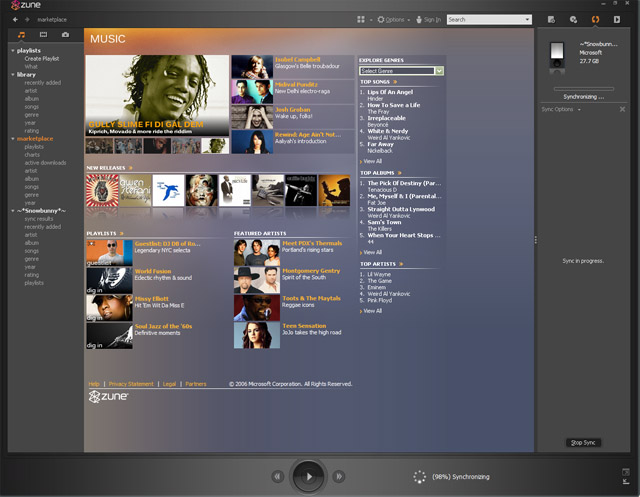640x497 pixels.
Task: Open rating under library
Action: (31, 131)
